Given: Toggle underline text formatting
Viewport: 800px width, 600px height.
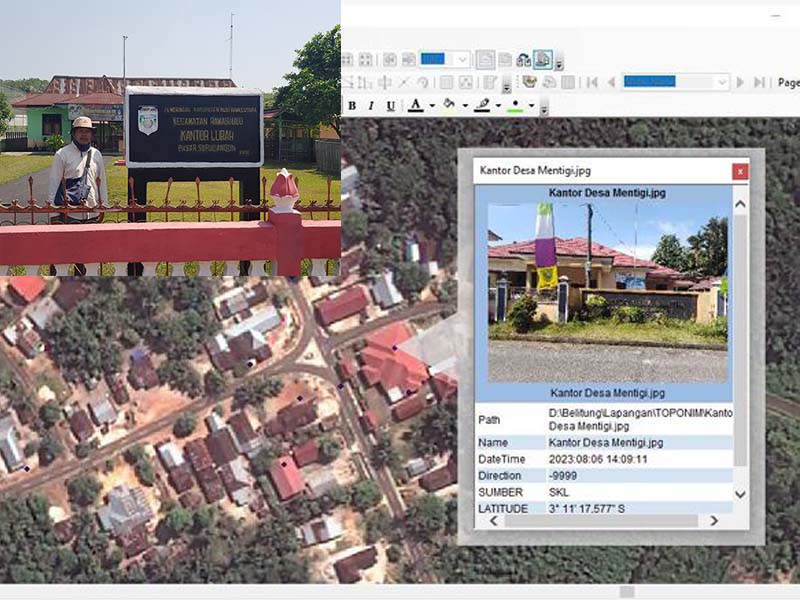Looking at the screenshot, I should tap(390, 106).
